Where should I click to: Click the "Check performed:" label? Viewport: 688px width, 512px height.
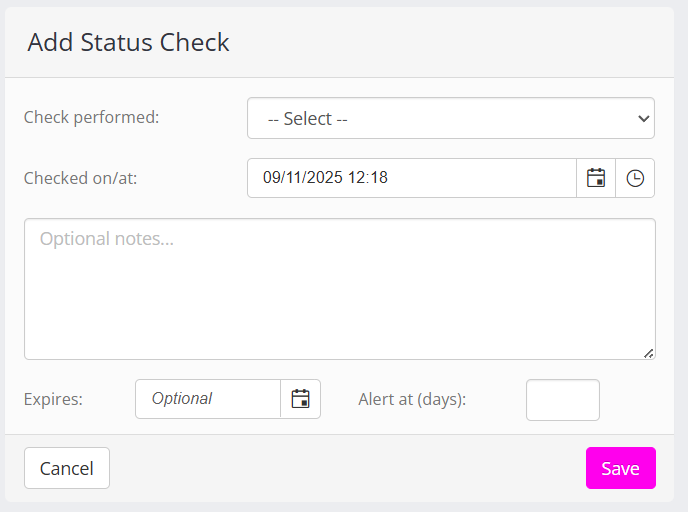(x=91, y=117)
